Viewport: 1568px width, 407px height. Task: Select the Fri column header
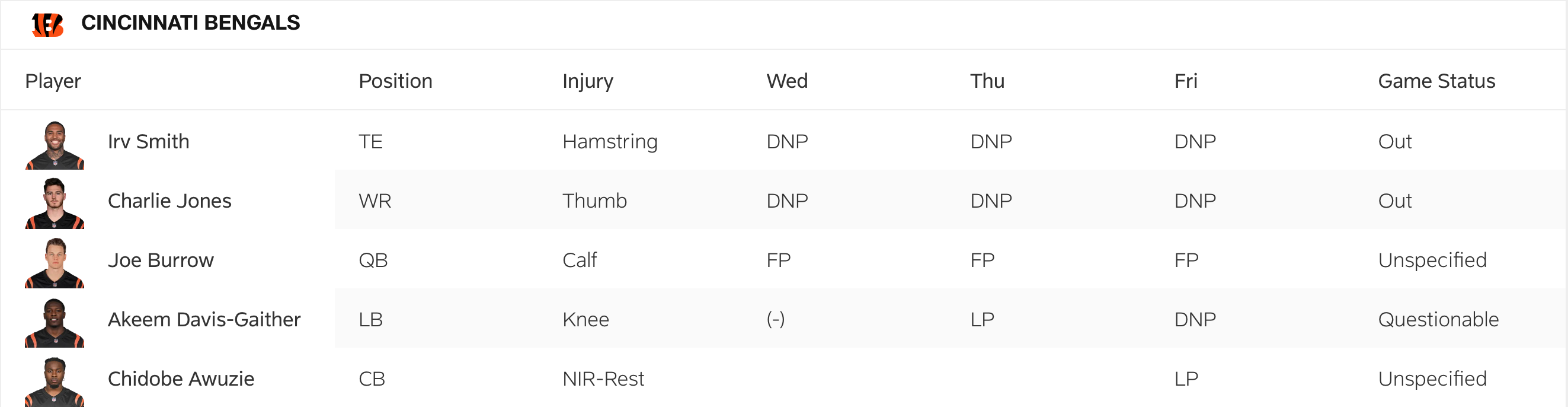[1185, 81]
